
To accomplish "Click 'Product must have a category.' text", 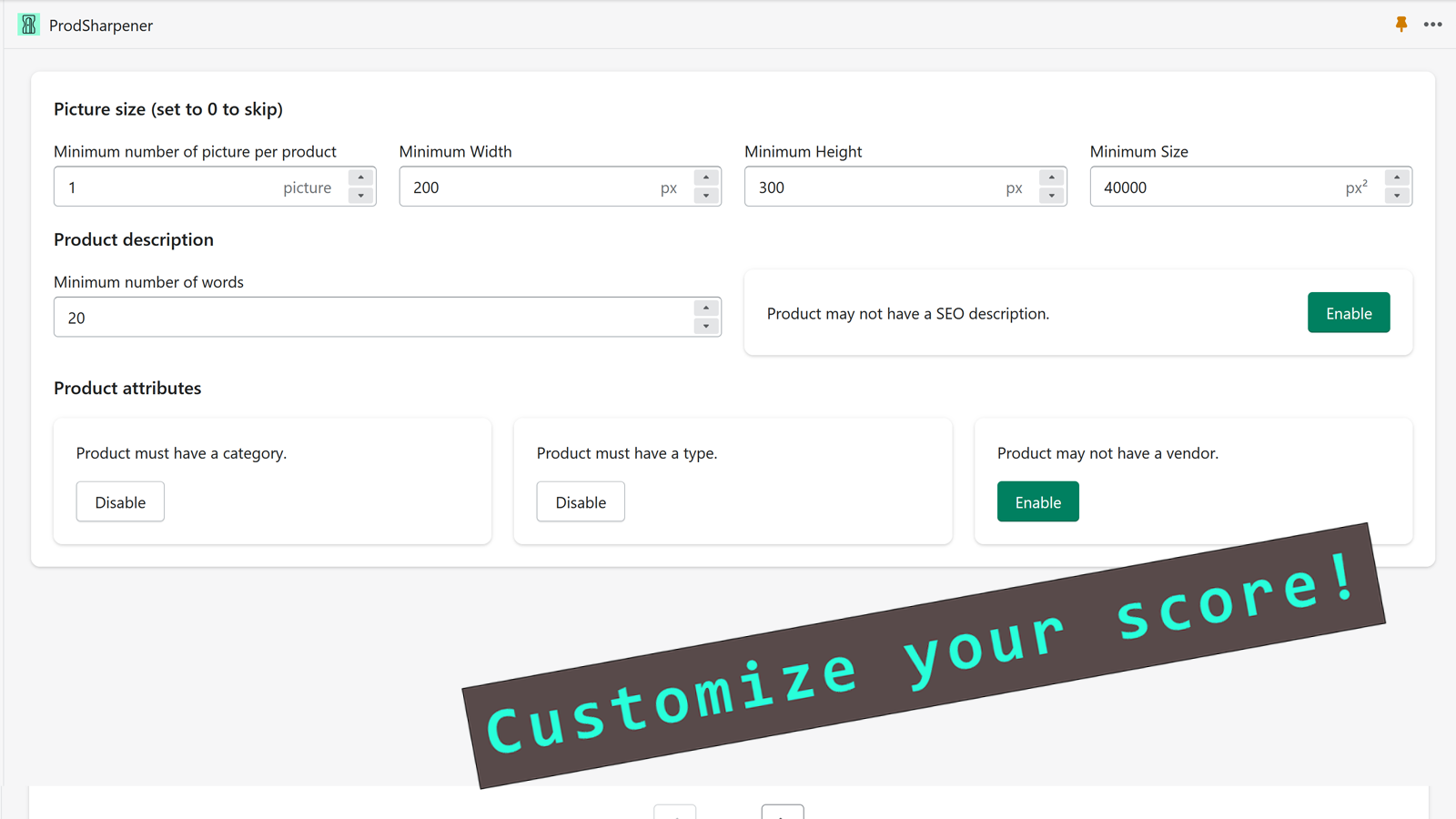I will 181,453.
